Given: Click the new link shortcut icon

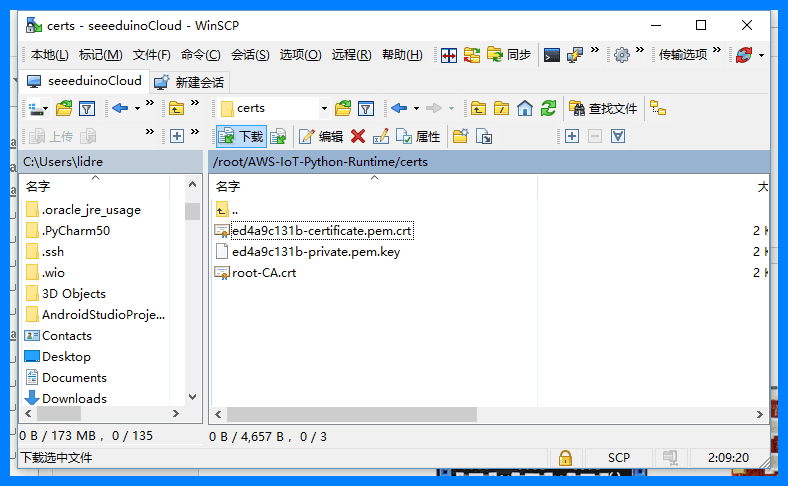Looking at the screenshot, I should 483,136.
